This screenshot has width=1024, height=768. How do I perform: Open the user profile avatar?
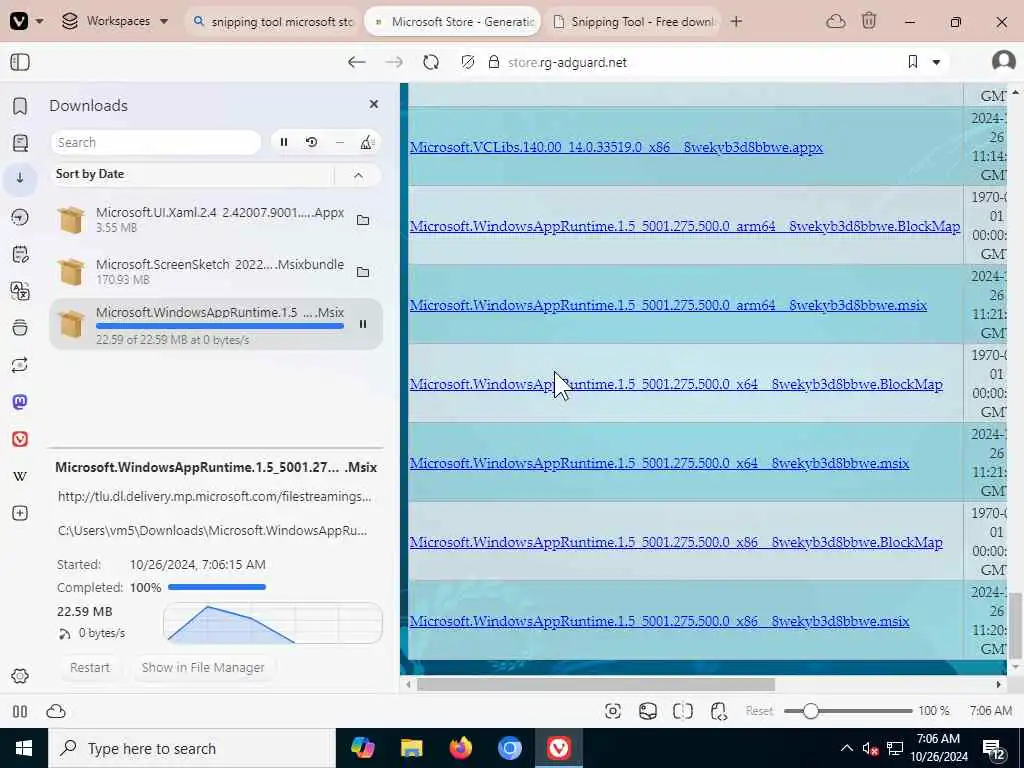point(1003,61)
